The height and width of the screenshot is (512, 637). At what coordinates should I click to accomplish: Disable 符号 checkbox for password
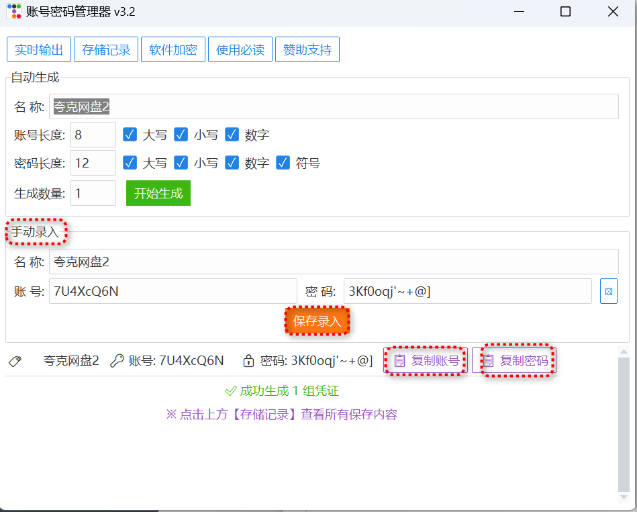click(x=283, y=163)
